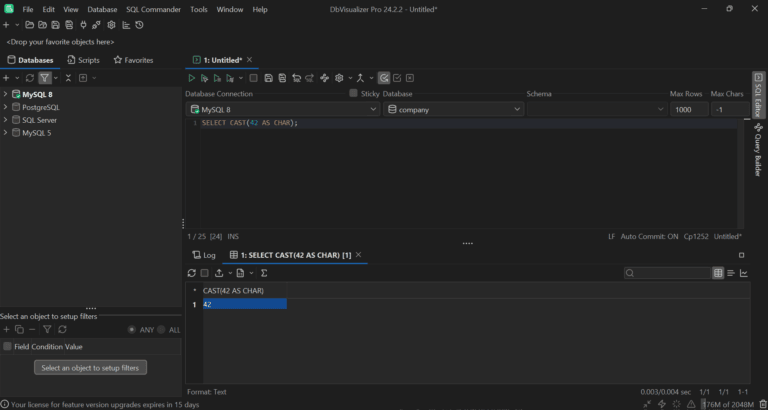Click the Save script icon in SQL editor toolbar
The width and height of the screenshot is (768, 410).
coord(268,78)
